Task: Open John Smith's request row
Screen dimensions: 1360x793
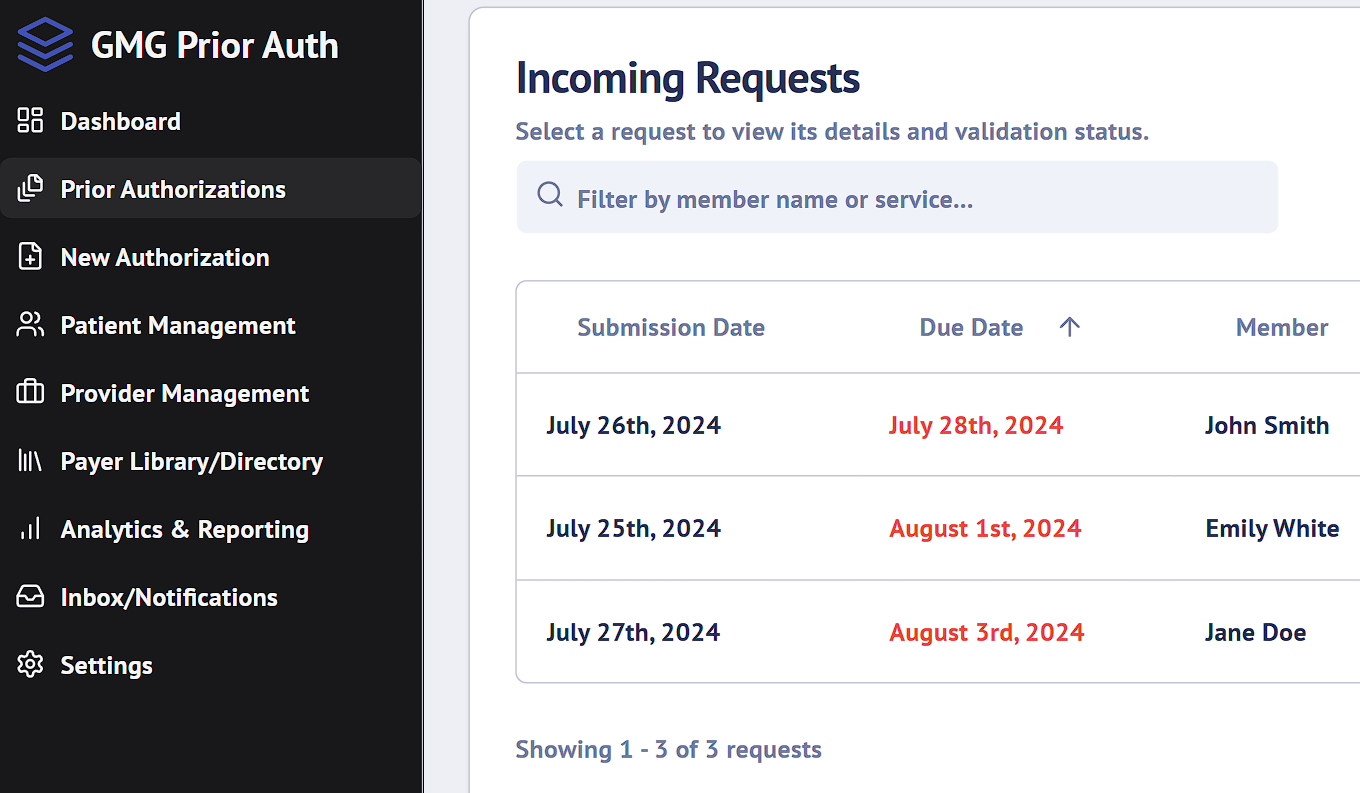Action: 1266,425
